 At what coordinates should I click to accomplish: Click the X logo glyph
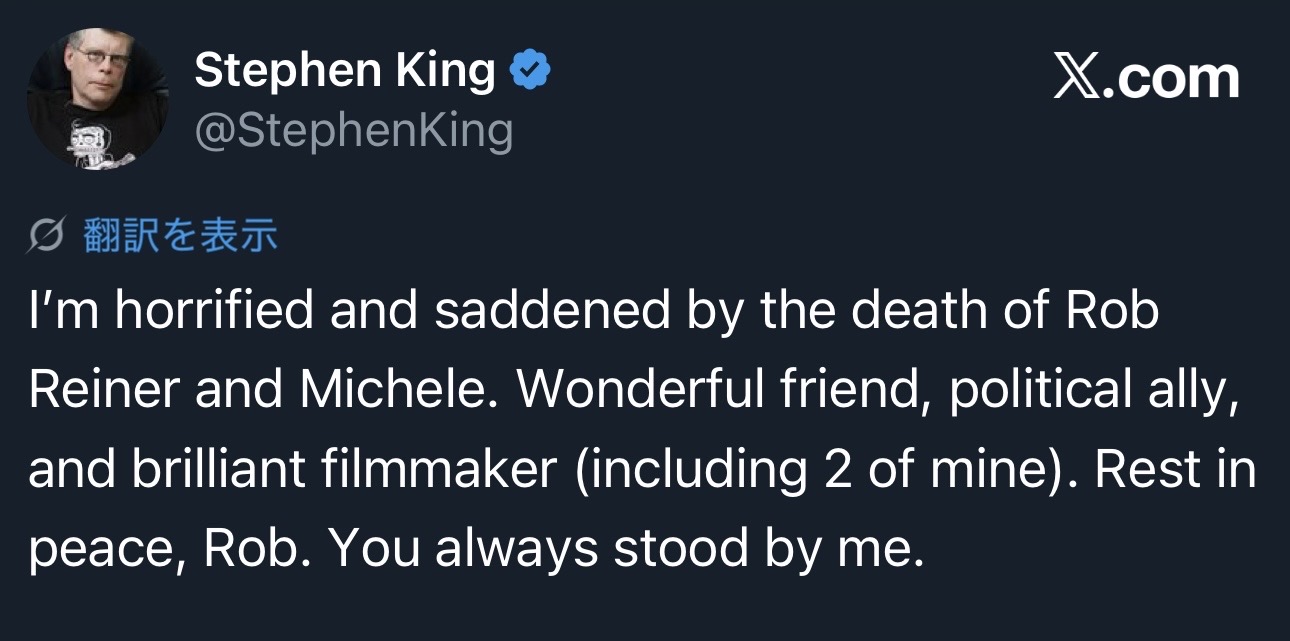pyautogui.click(x=1078, y=78)
